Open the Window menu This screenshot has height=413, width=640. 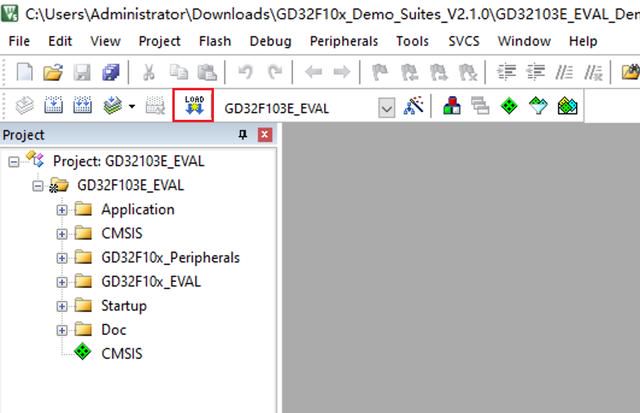click(x=524, y=41)
